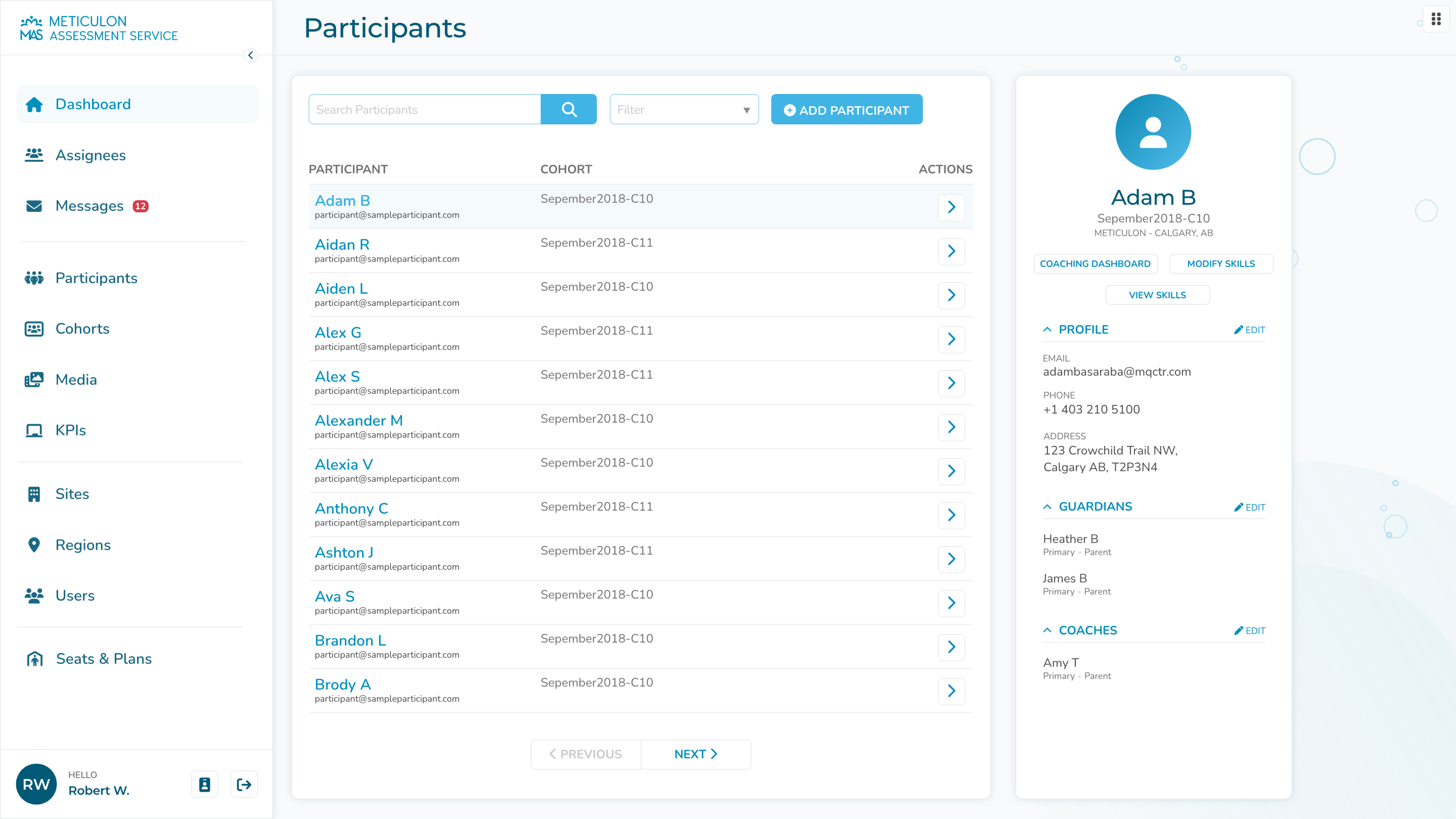The width and height of the screenshot is (1456, 819).
Task: Click the Meticulon Assessment Service logo
Action: click(x=99, y=28)
